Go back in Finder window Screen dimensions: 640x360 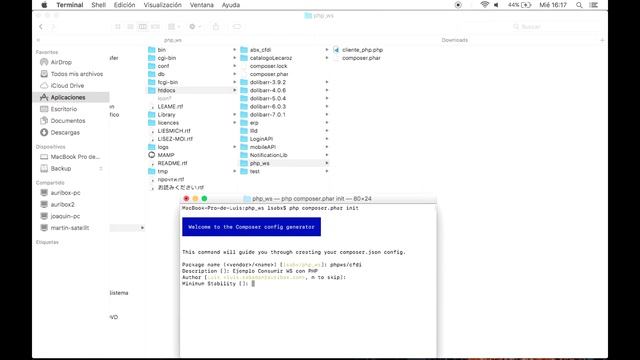41,27
